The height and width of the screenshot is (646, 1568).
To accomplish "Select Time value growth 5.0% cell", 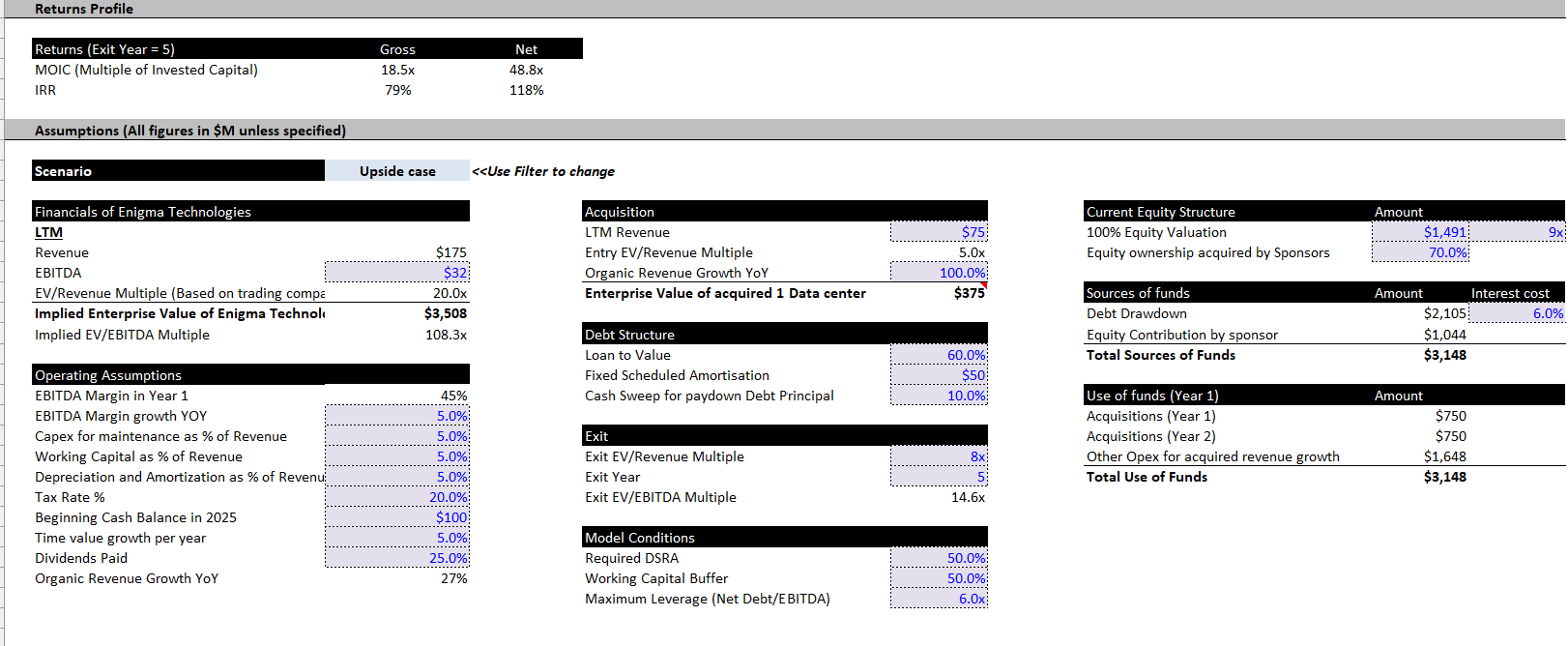I will click(x=397, y=538).
